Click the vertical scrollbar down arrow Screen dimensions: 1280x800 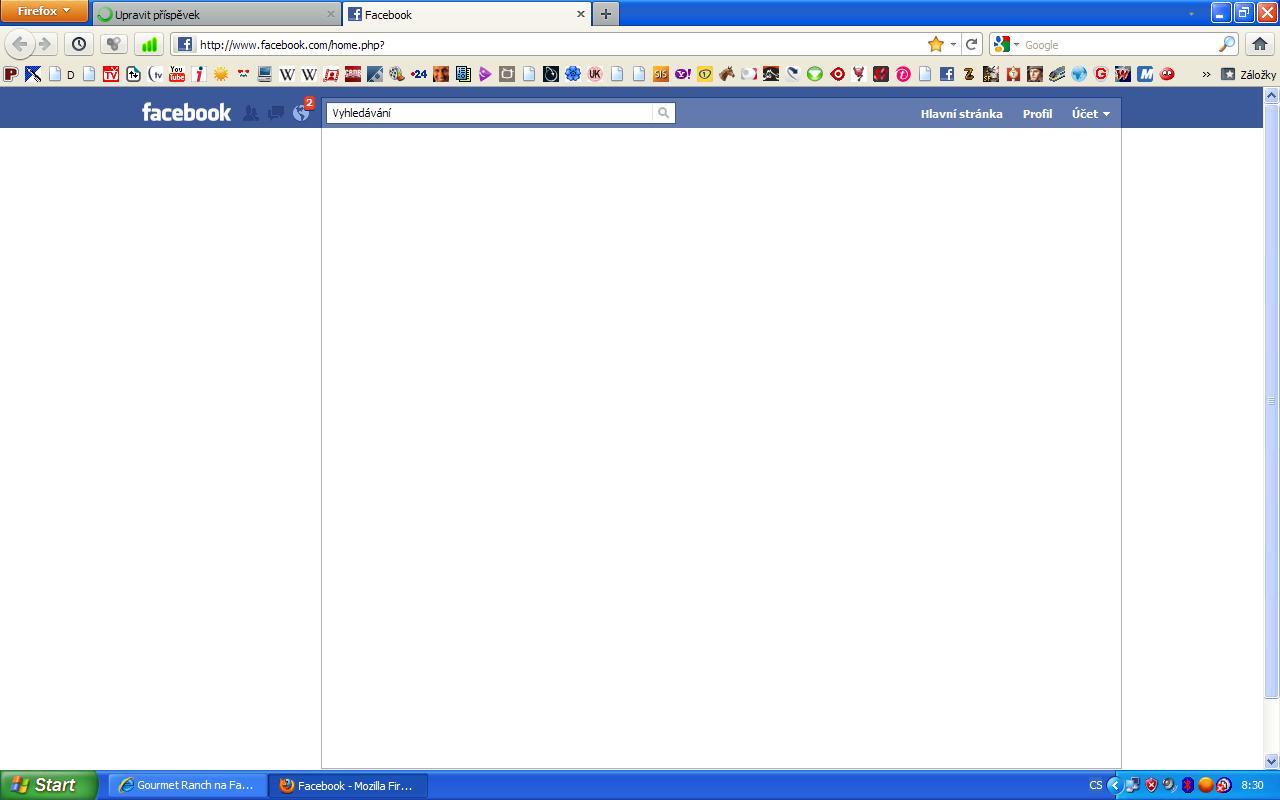click(x=1272, y=760)
